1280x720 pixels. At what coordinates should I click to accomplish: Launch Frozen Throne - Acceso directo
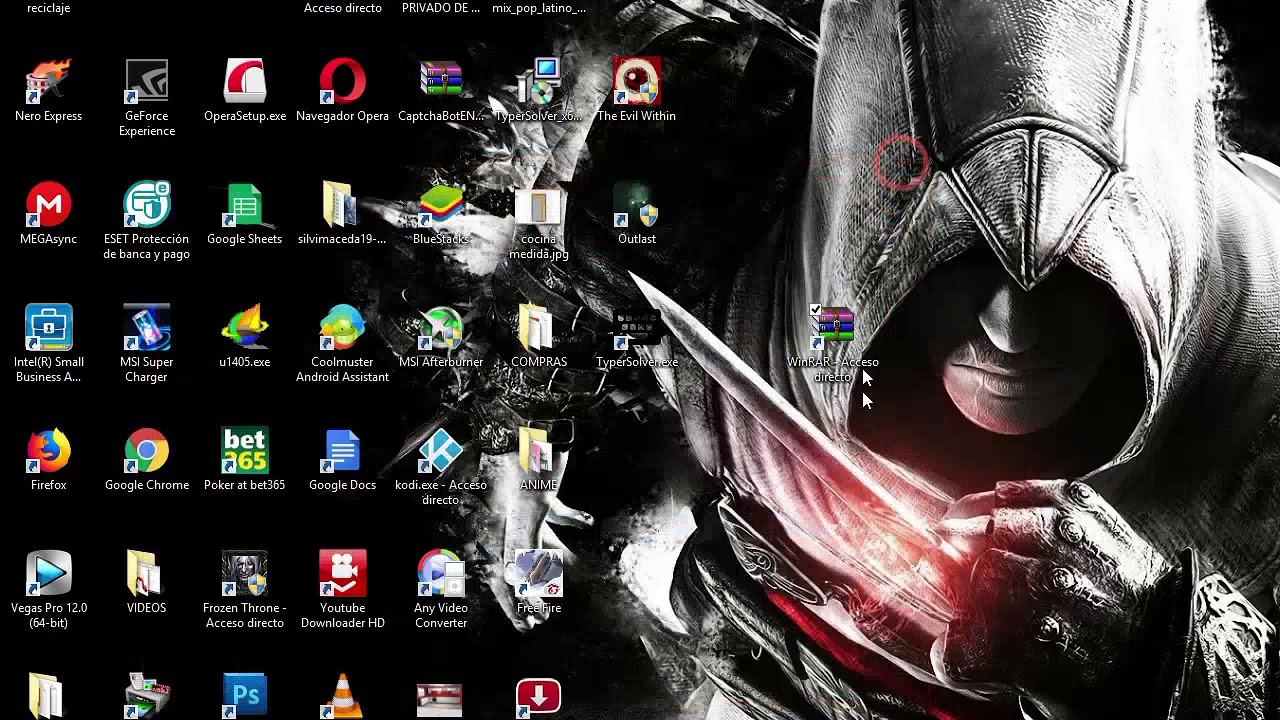click(244, 574)
